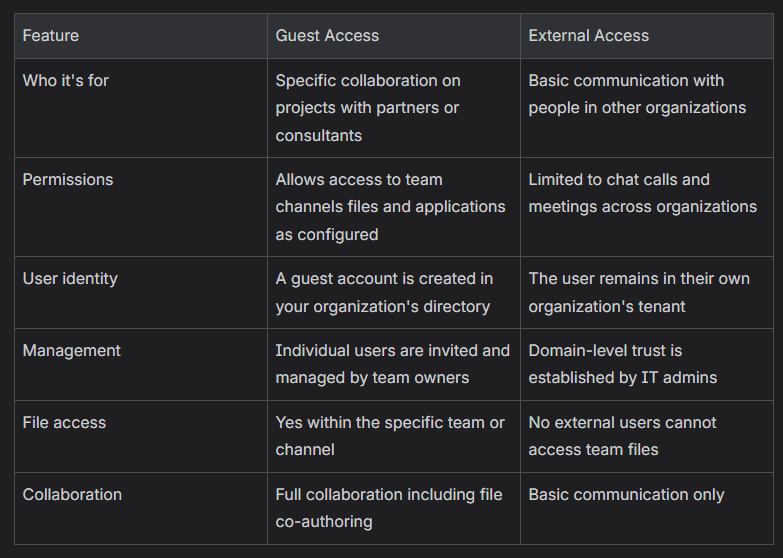Select the "File access" row label
This screenshot has height=558, width=783.
(64, 423)
